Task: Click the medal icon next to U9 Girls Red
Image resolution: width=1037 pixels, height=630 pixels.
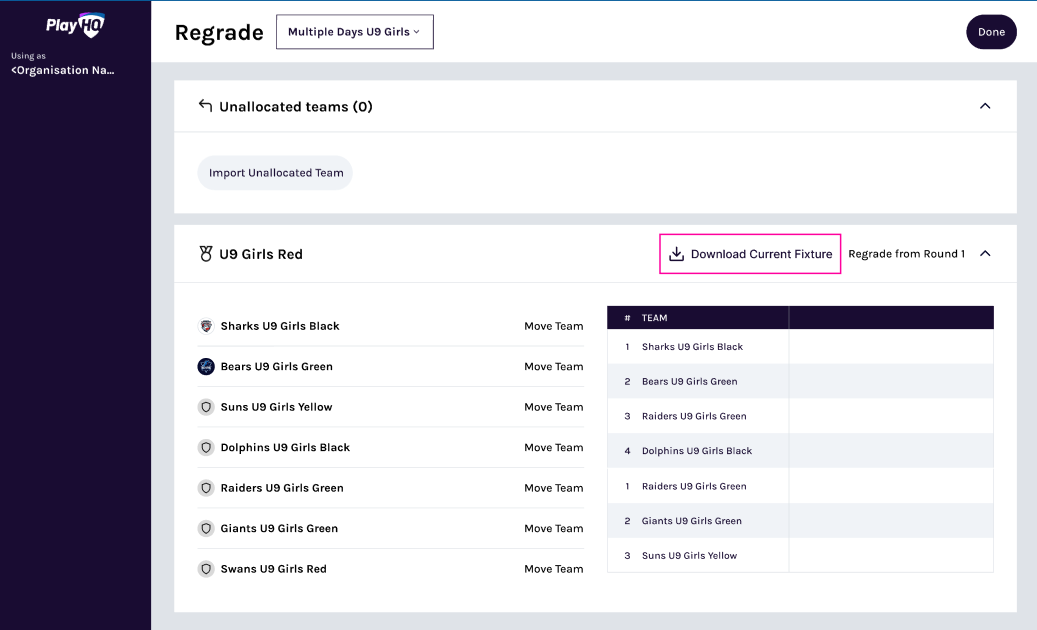Action: [206, 254]
